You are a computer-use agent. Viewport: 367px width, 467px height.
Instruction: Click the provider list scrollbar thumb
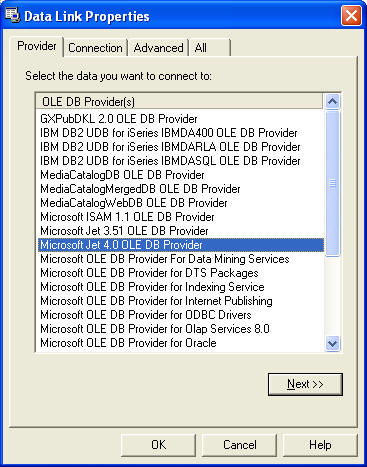coord(332,183)
